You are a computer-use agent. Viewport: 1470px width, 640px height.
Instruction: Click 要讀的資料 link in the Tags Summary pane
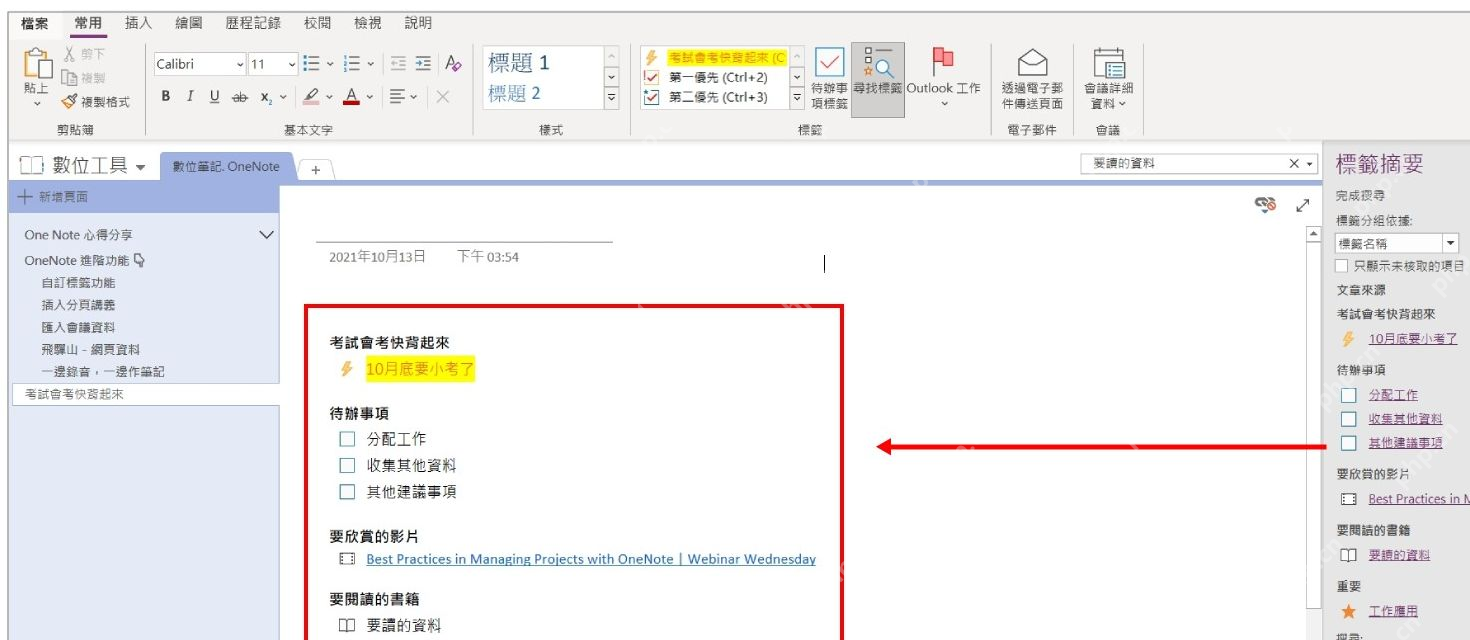(1399, 555)
